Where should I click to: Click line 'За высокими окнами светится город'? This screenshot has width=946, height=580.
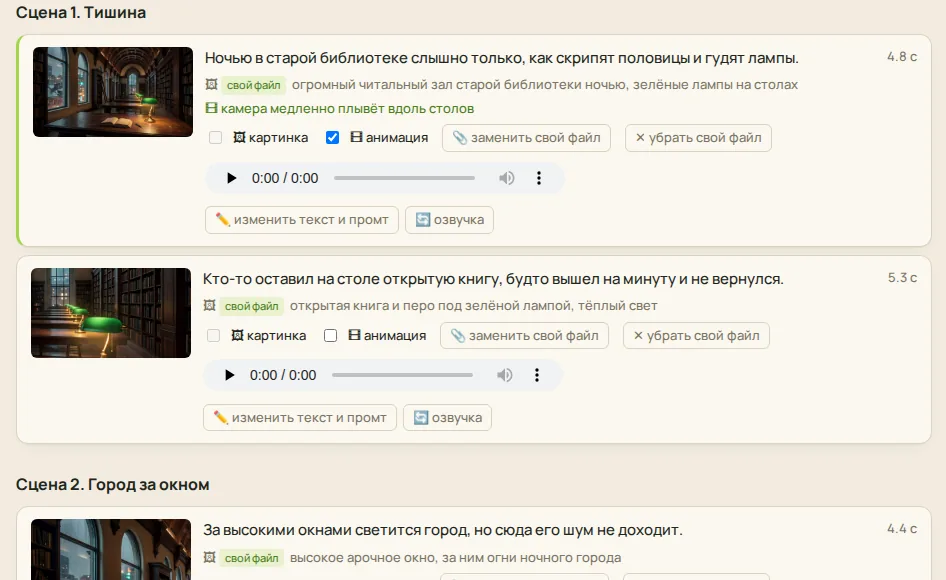pos(337,530)
